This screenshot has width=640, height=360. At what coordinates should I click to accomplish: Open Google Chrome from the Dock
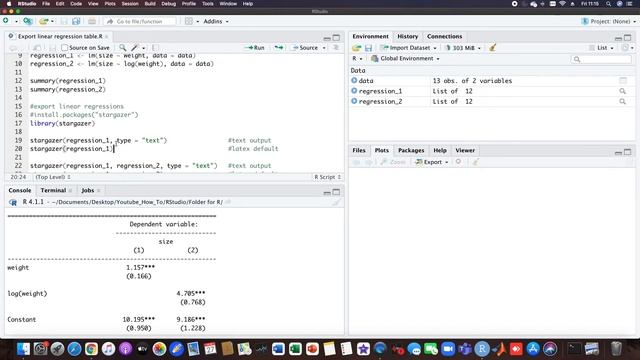91,349
